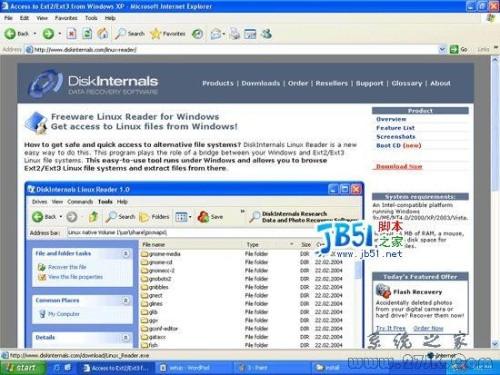This screenshot has width=500, height=375.
Task: Click the Edit page toolbar icon
Action: point(250,34)
